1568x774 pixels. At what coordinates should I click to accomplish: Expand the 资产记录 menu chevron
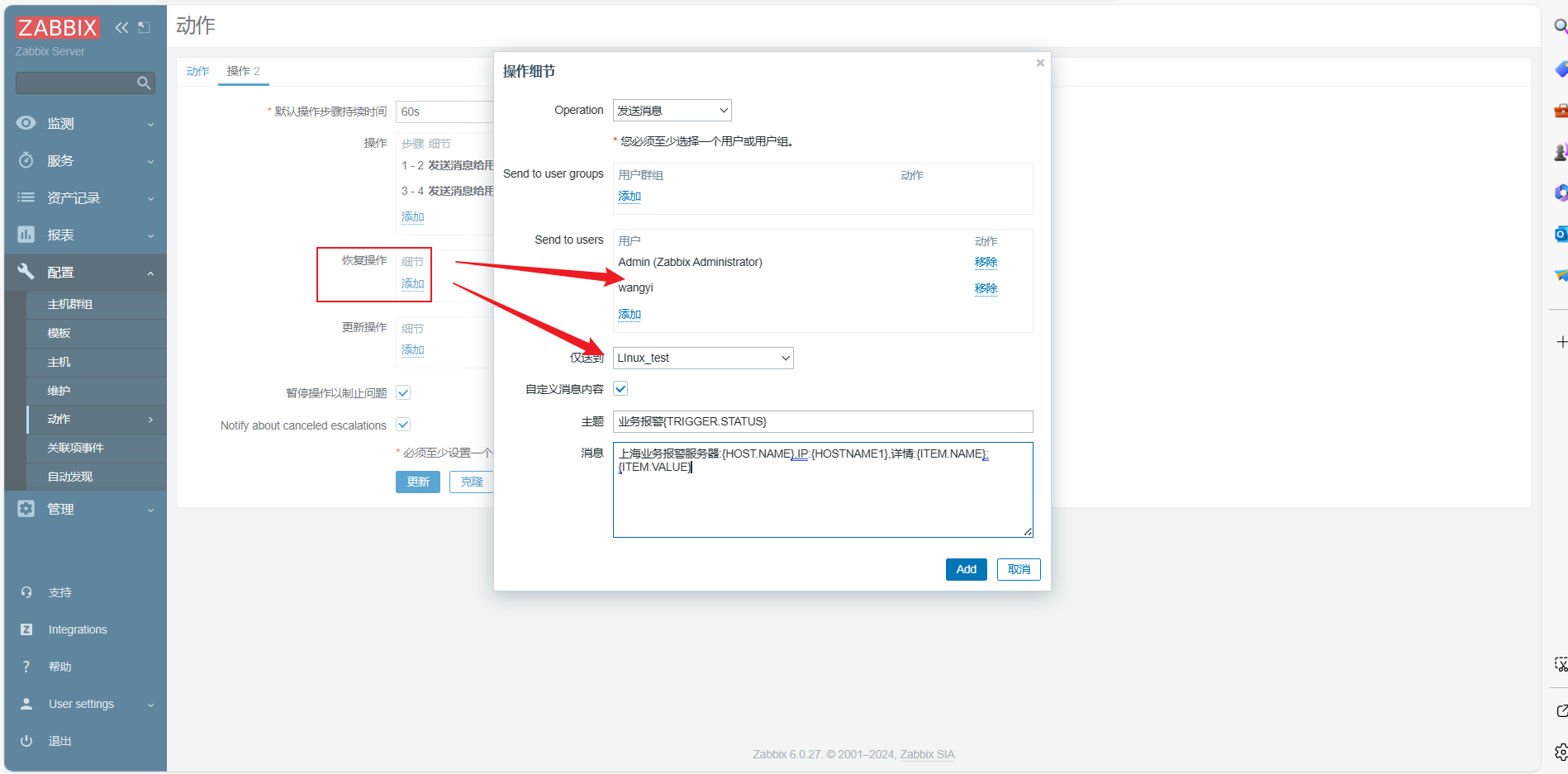(150, 198)
